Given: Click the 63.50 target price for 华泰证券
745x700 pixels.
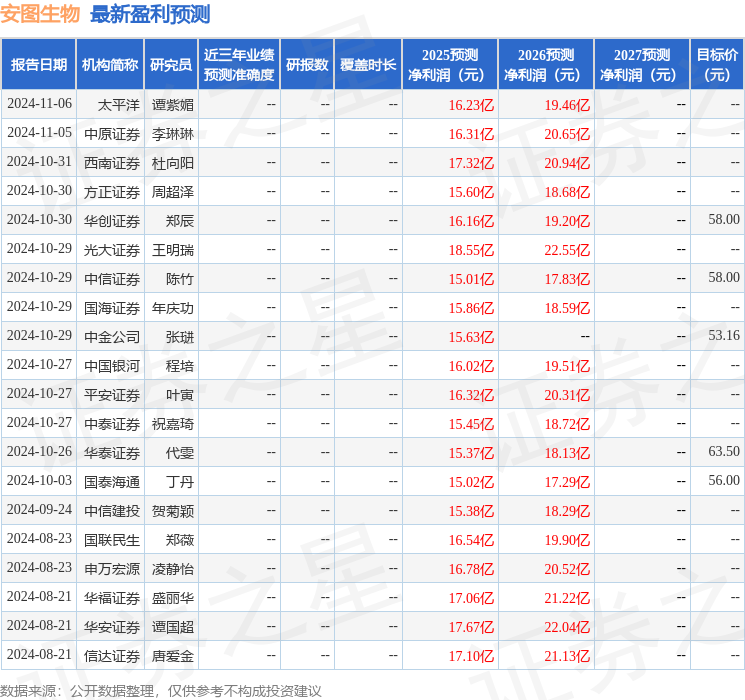Looking at the screenshot, I should (723, 452).
